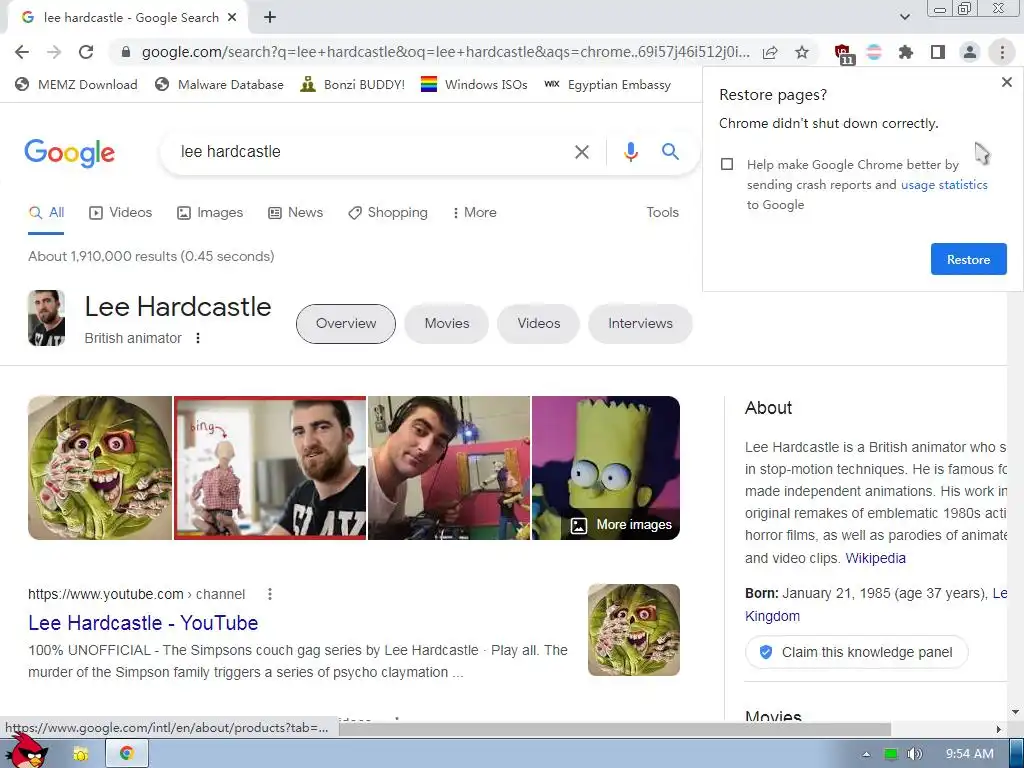Image resolution: width=1024 pixels, height=768 pixels.
Task: Go back to the previous page
Action: coord(22,52)
